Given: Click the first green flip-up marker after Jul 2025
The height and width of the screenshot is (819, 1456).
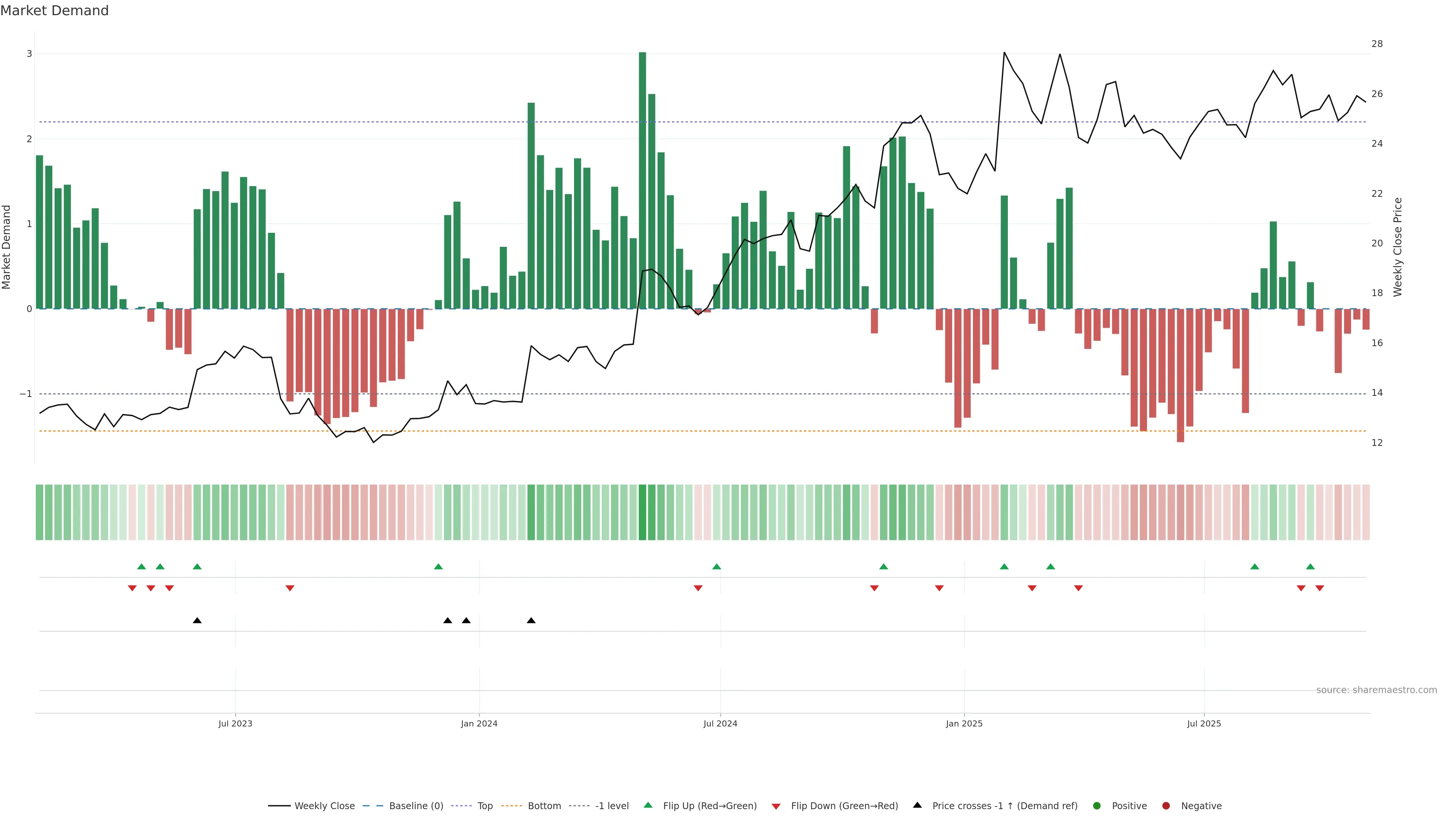Looking at the screenshot, I should [x=1255, y=567].
